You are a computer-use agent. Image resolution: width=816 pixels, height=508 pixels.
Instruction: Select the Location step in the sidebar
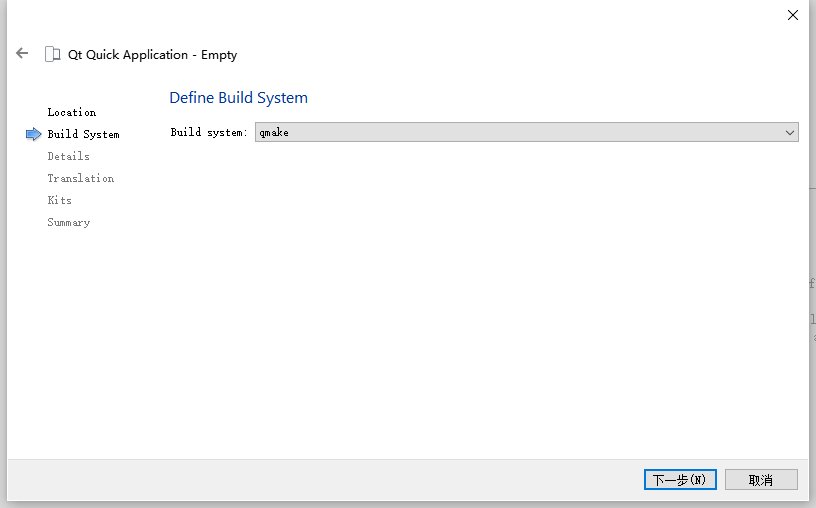[x=72, y=112]
